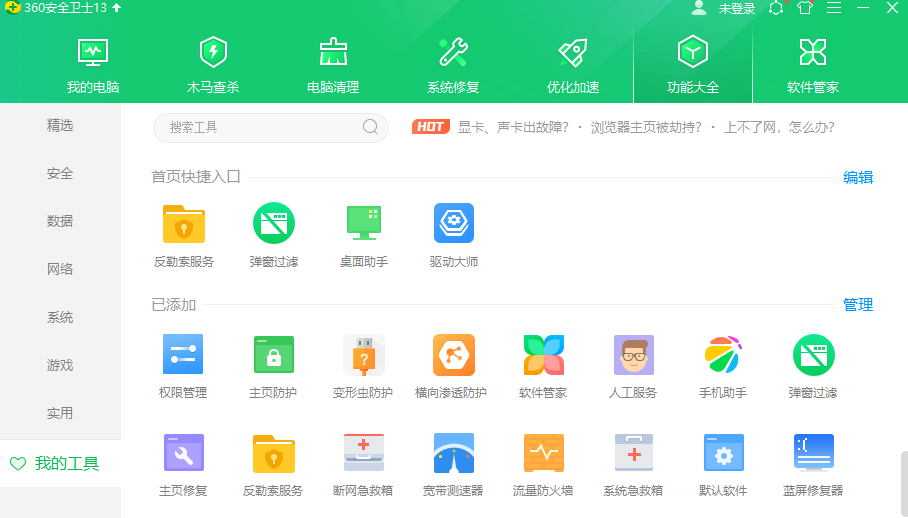Screen dimensions: 908x518
Task: Open the hamburger main menu in title bar
Action: (833, 8)
